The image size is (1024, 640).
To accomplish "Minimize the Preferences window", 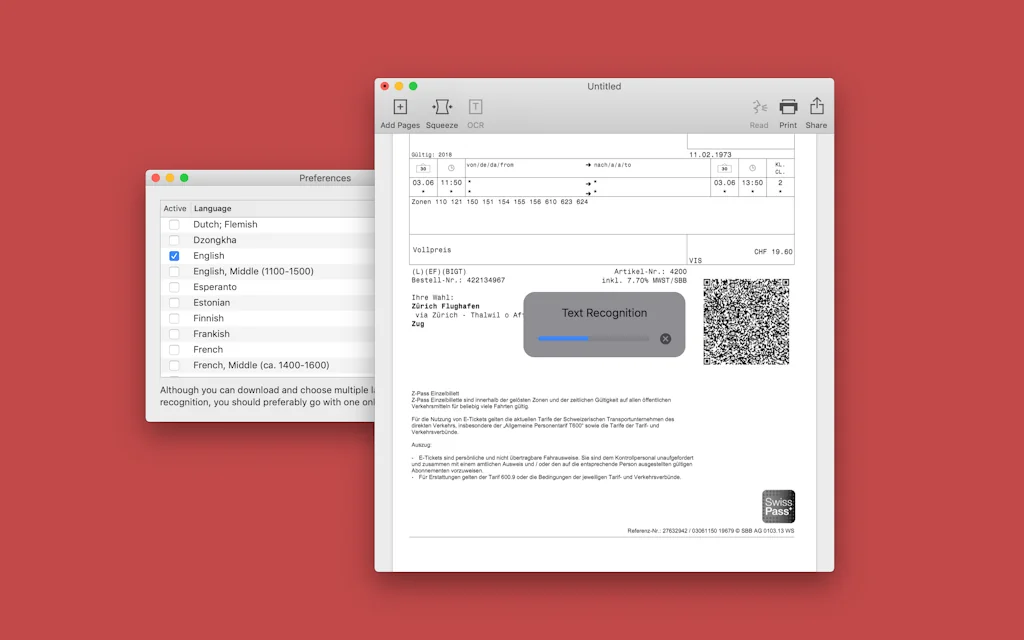I will point(170,178).
